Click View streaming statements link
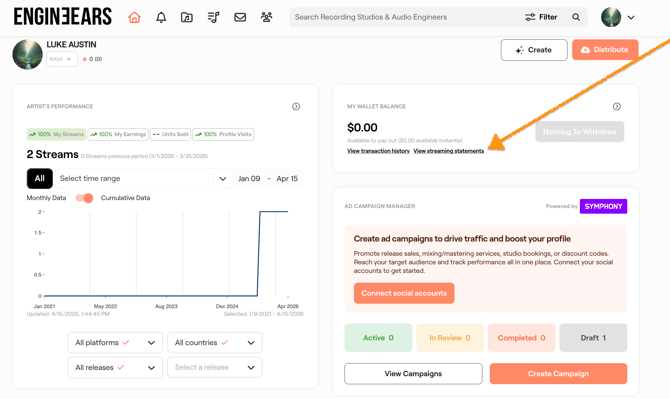The height and width of the screenshot is (399, 670). click(x=449, y=151)
